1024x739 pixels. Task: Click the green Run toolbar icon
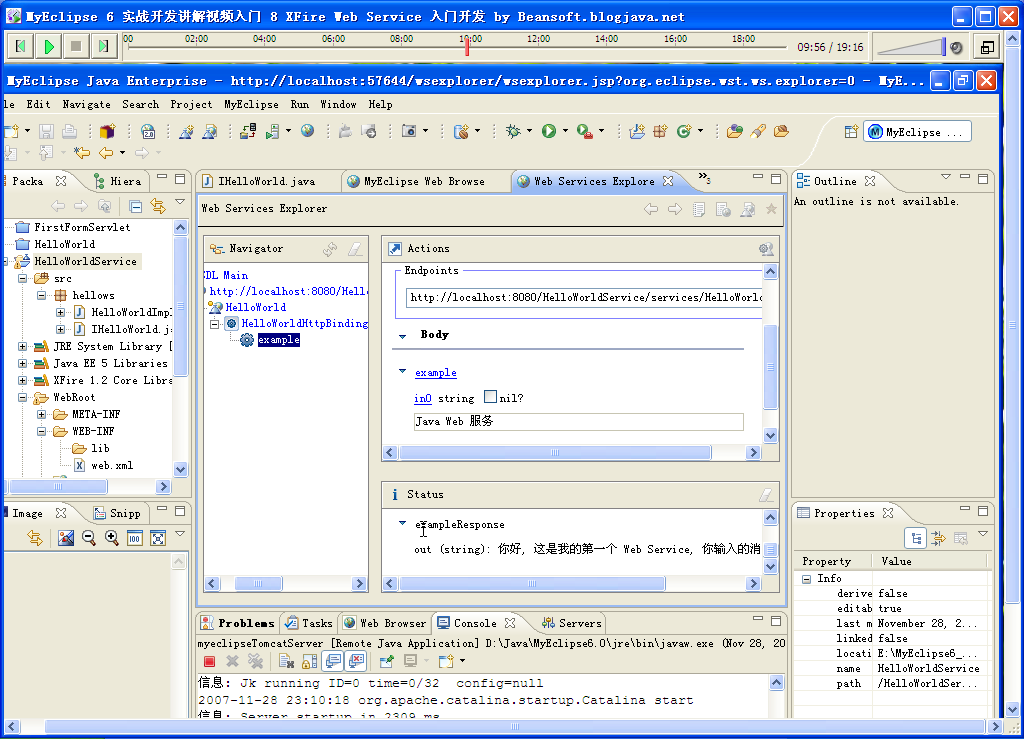[549, 131]
